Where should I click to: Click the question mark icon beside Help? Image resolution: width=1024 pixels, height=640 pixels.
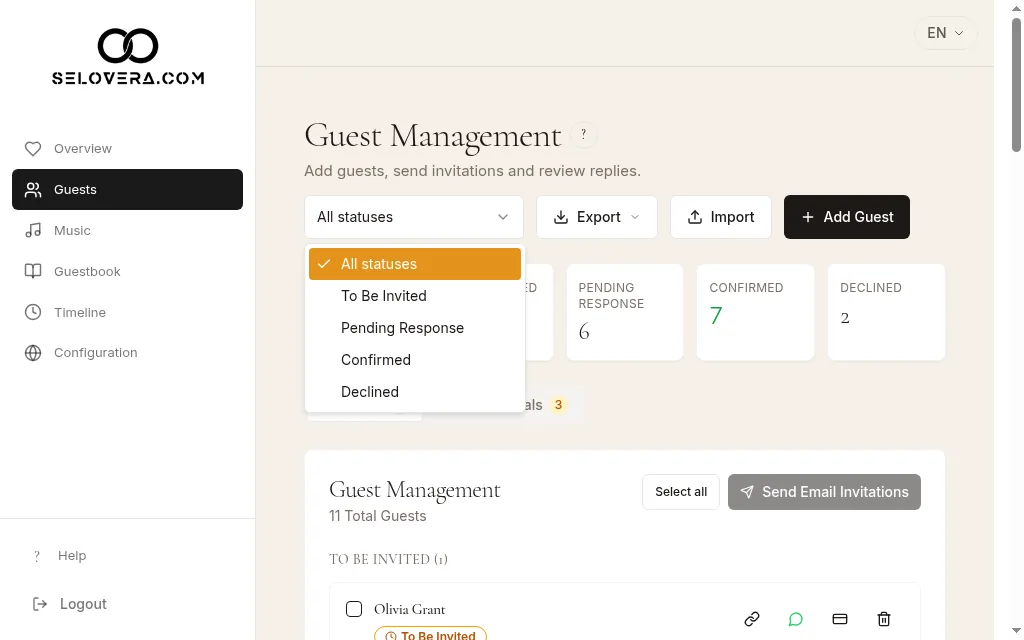pos(37,556)
